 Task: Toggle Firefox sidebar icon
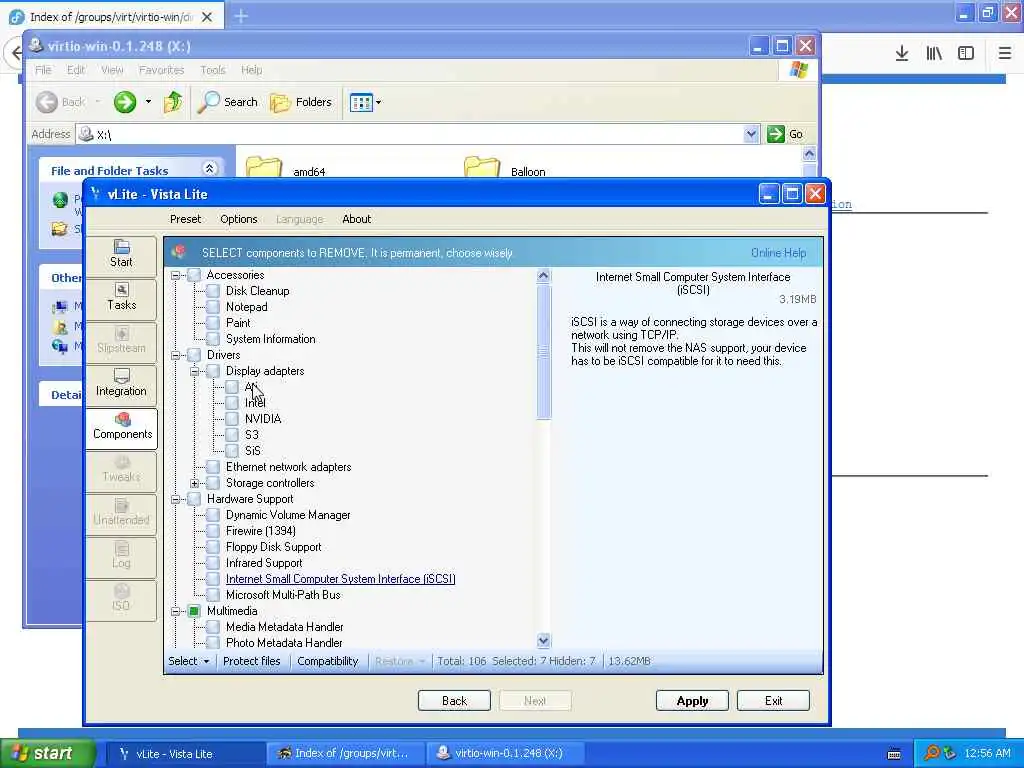[x=966, y=53]
